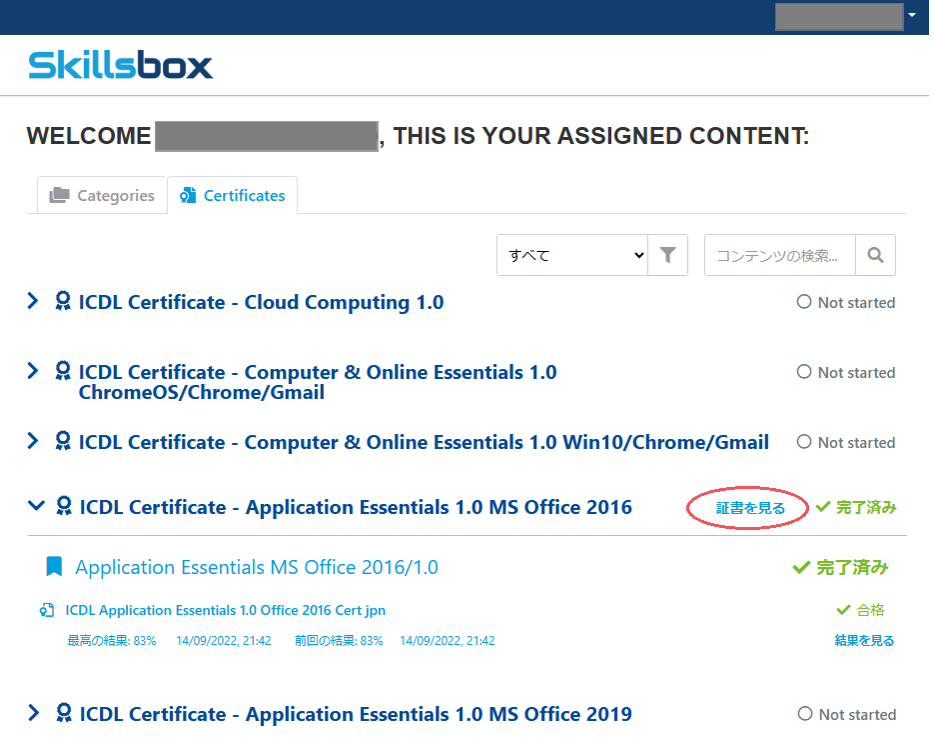The height and width of the screenshot is (744, 934).
Task: Collapse the MS Office 2016 certificate row
Action: pos(36,506)
